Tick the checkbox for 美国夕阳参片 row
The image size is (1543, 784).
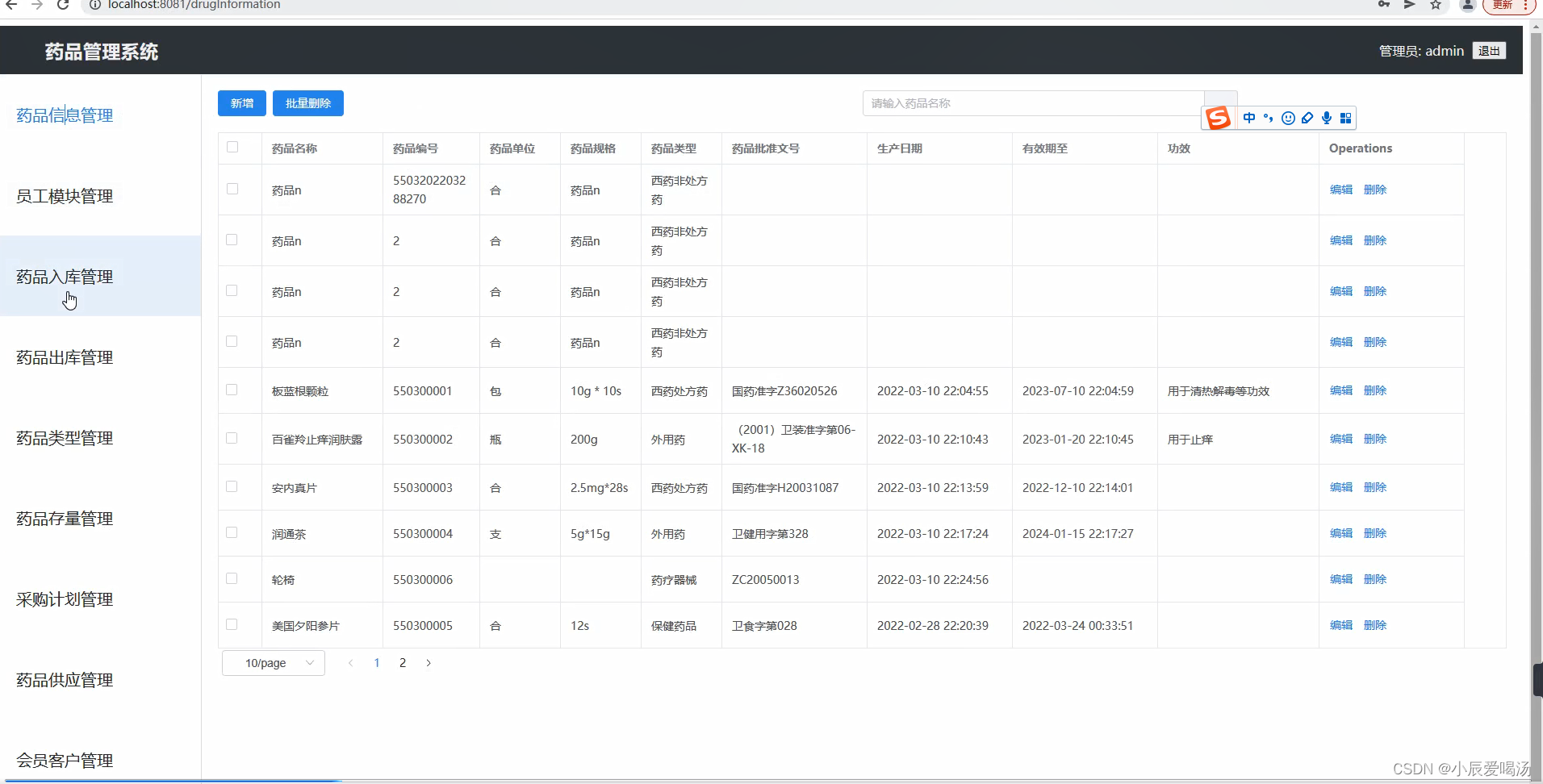[232, 624]
